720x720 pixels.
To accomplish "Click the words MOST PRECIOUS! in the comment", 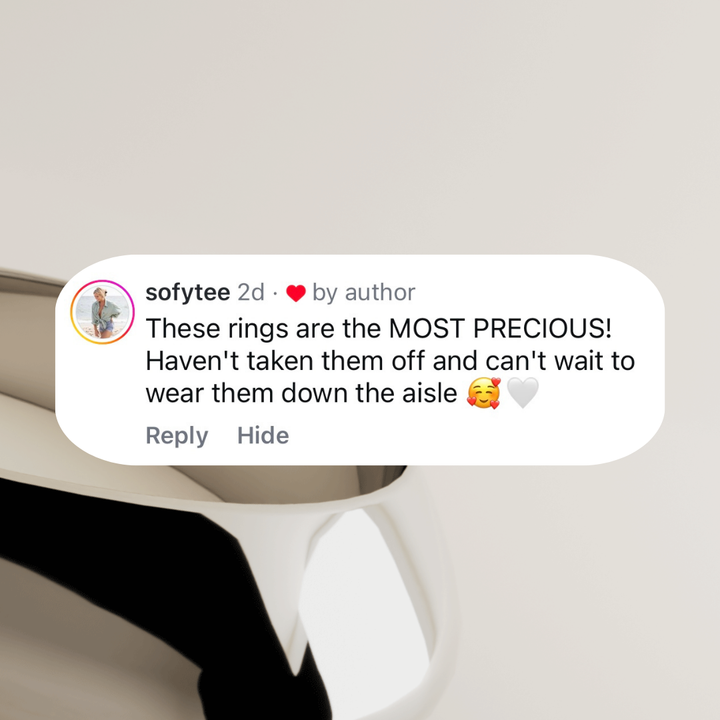I will [x=500, y=328].
